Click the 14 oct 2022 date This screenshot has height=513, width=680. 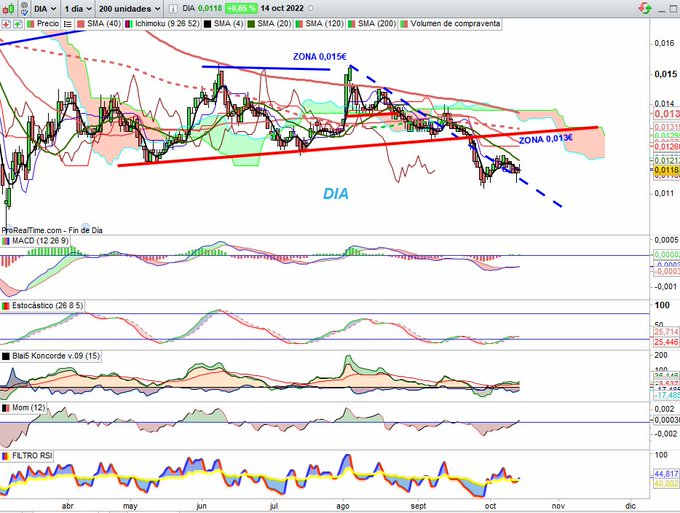pos(282,9)
